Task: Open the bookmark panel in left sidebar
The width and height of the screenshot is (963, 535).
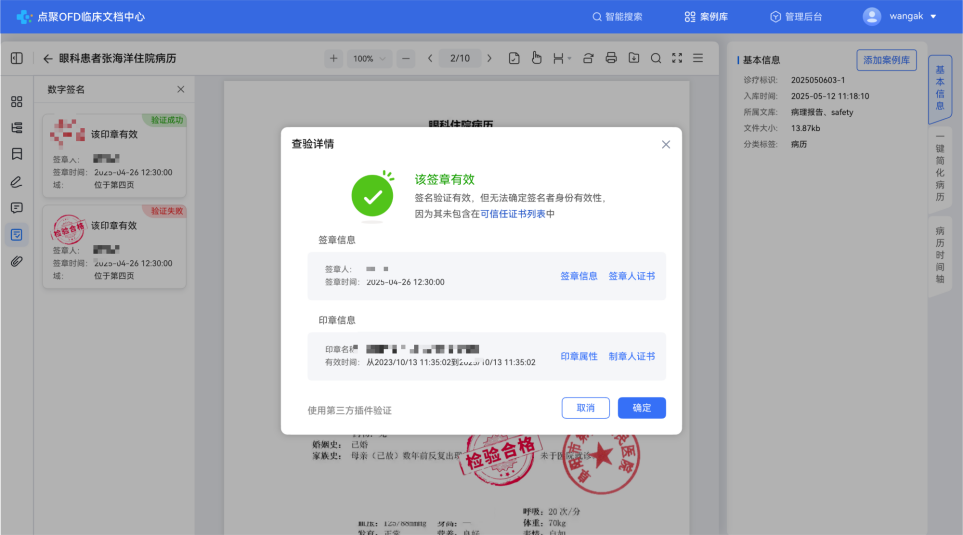Action: coord(17,154)
